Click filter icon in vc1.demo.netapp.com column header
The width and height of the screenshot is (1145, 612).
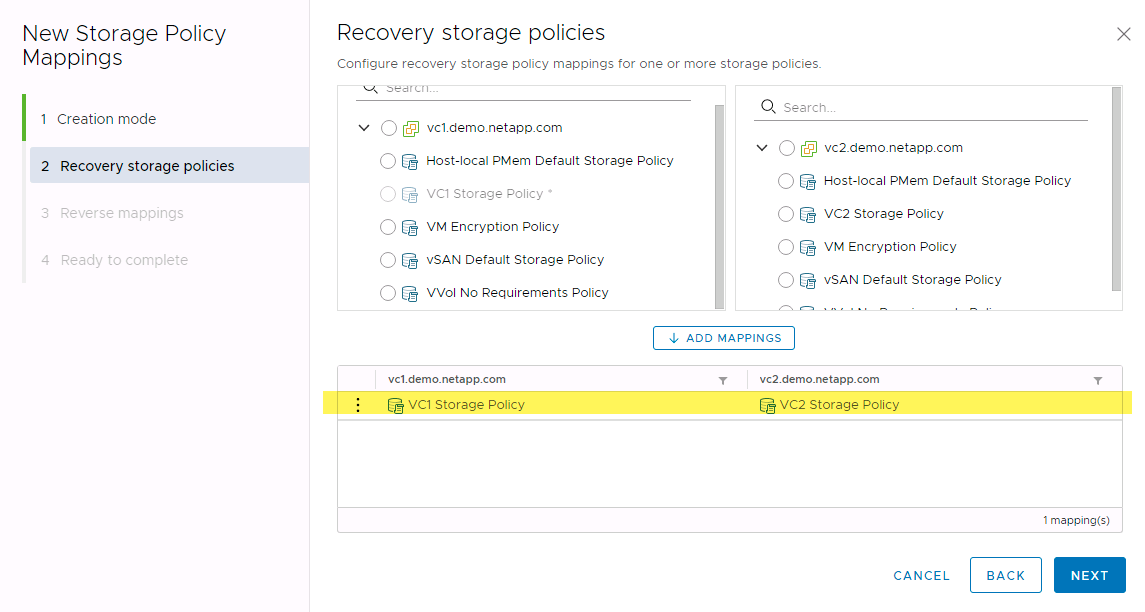[x=723, y=381]
